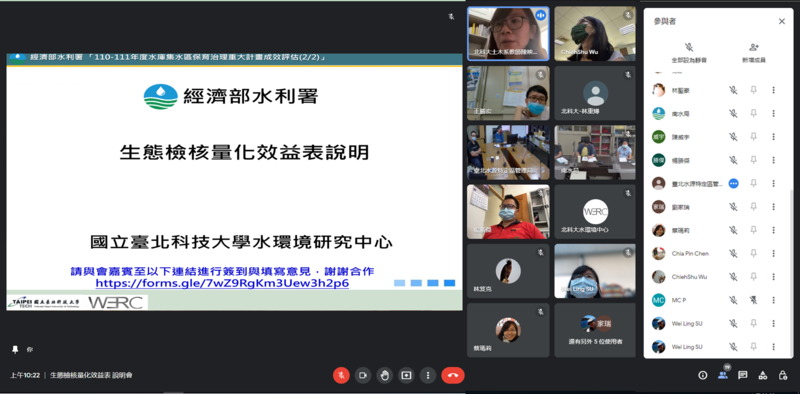This screenshot has width=800, height=394.
Task: Click the muted mic icon above the presentation
Action: (451, 17)
